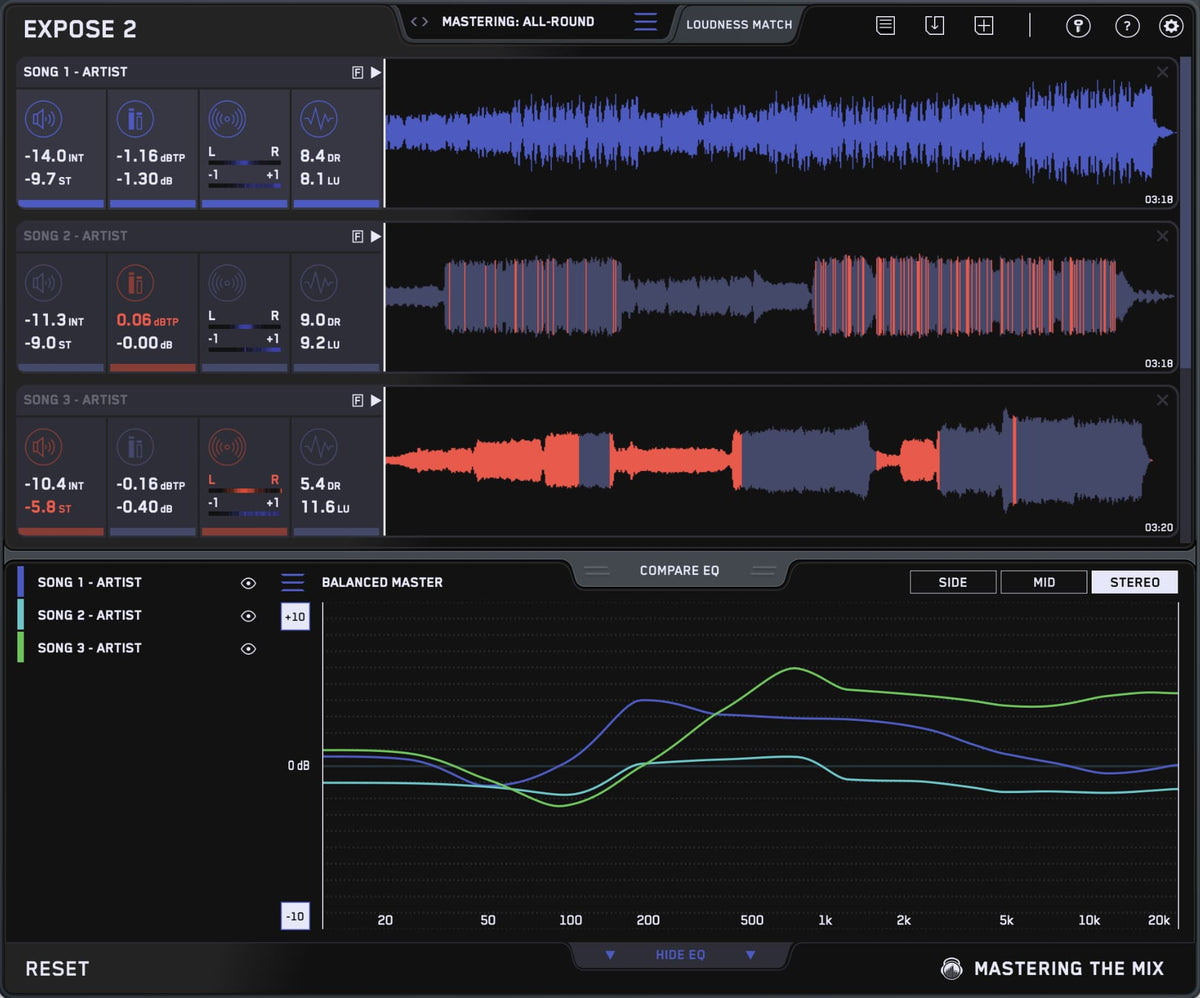Click the export download icon in the top bar
The image size is (1200, 998).
935,26
